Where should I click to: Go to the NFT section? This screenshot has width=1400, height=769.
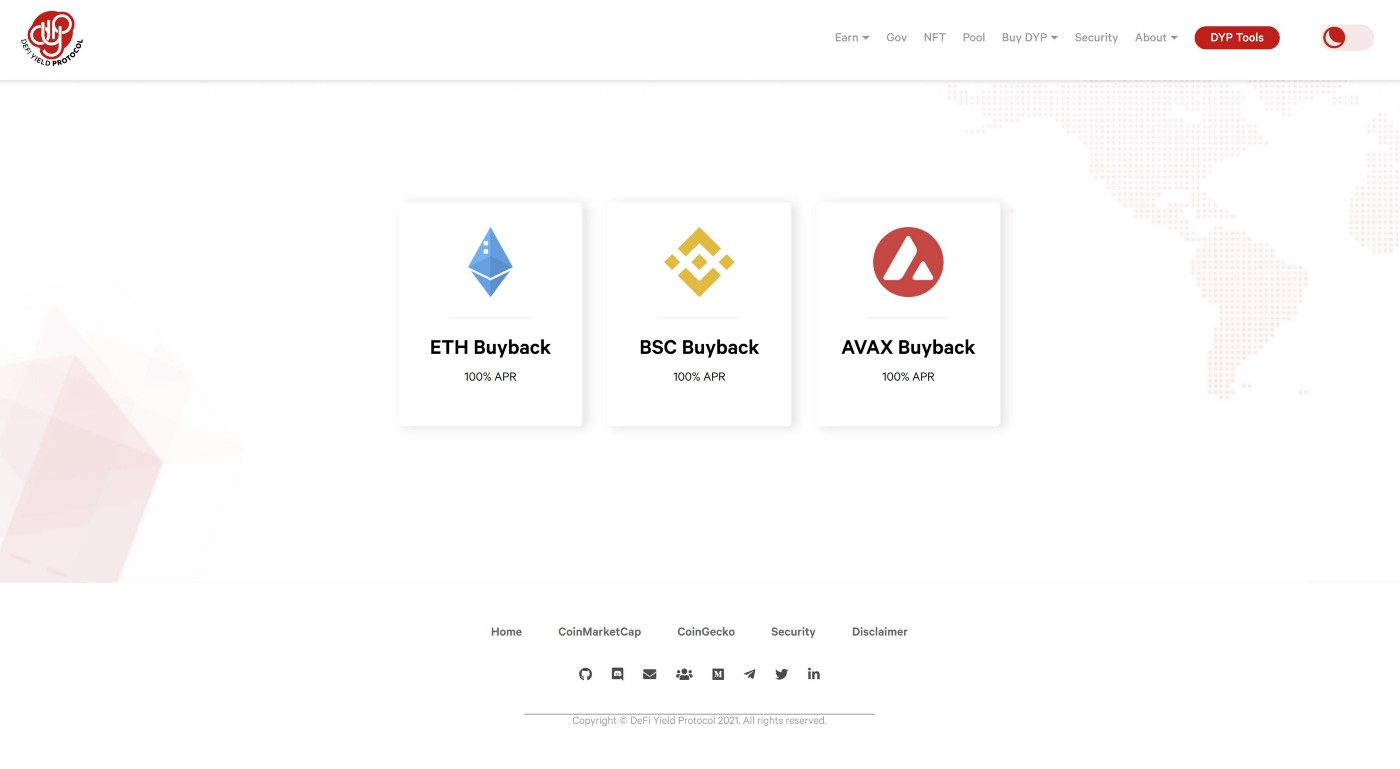coord(935,38)
